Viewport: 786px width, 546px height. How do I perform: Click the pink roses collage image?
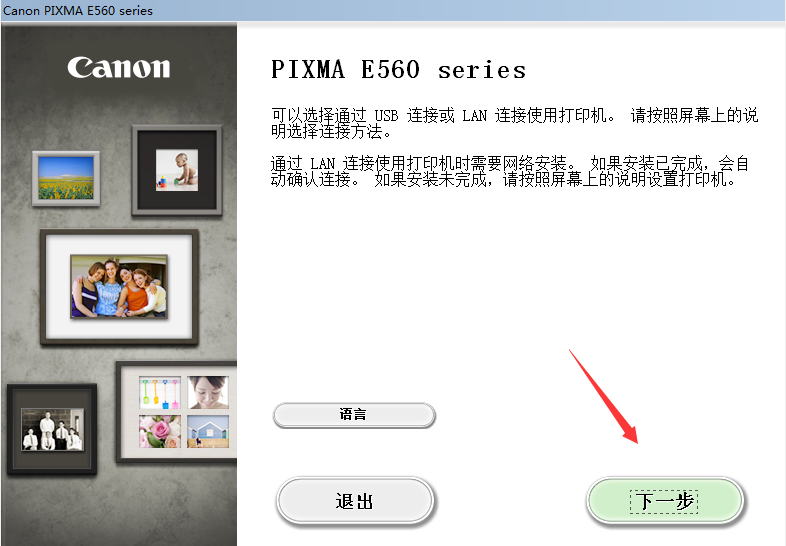click(160, 431)
